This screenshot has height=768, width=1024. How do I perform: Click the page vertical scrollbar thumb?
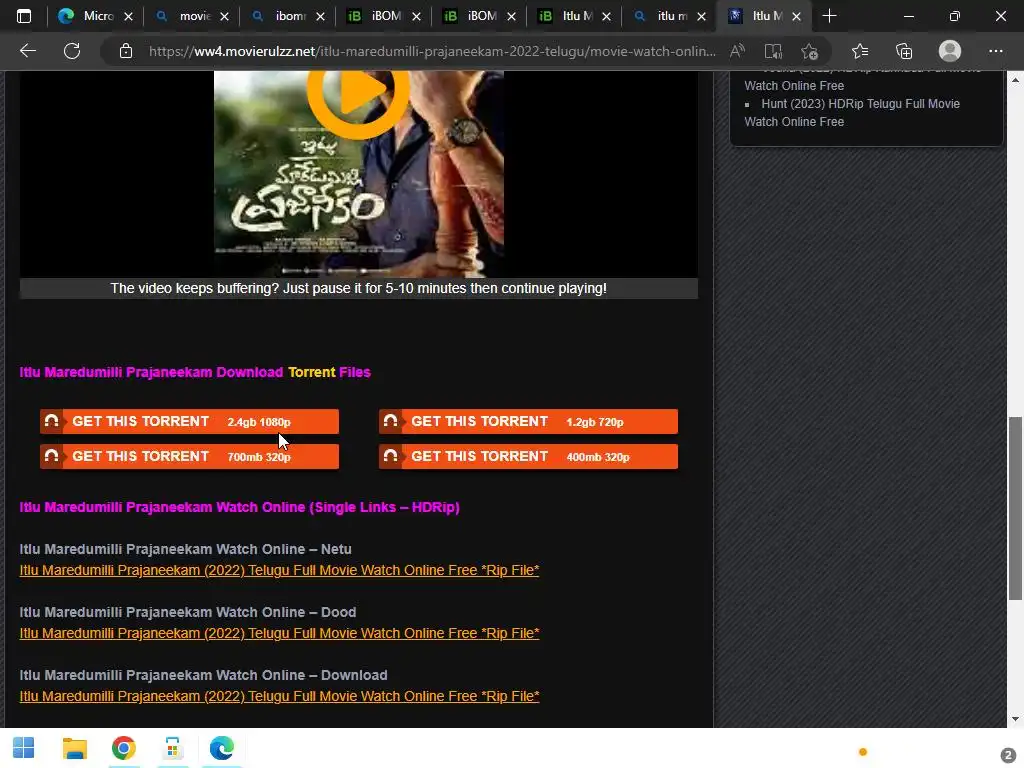click(1015, 508)
